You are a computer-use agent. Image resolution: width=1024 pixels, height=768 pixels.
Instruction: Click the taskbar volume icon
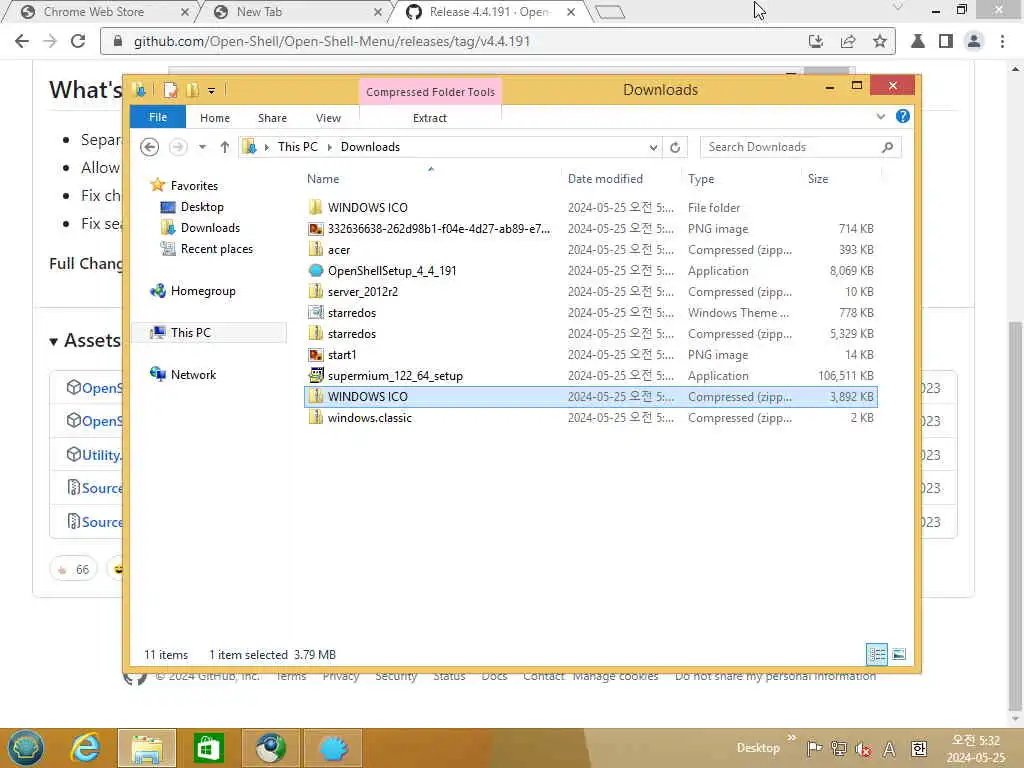coord(863,748)
